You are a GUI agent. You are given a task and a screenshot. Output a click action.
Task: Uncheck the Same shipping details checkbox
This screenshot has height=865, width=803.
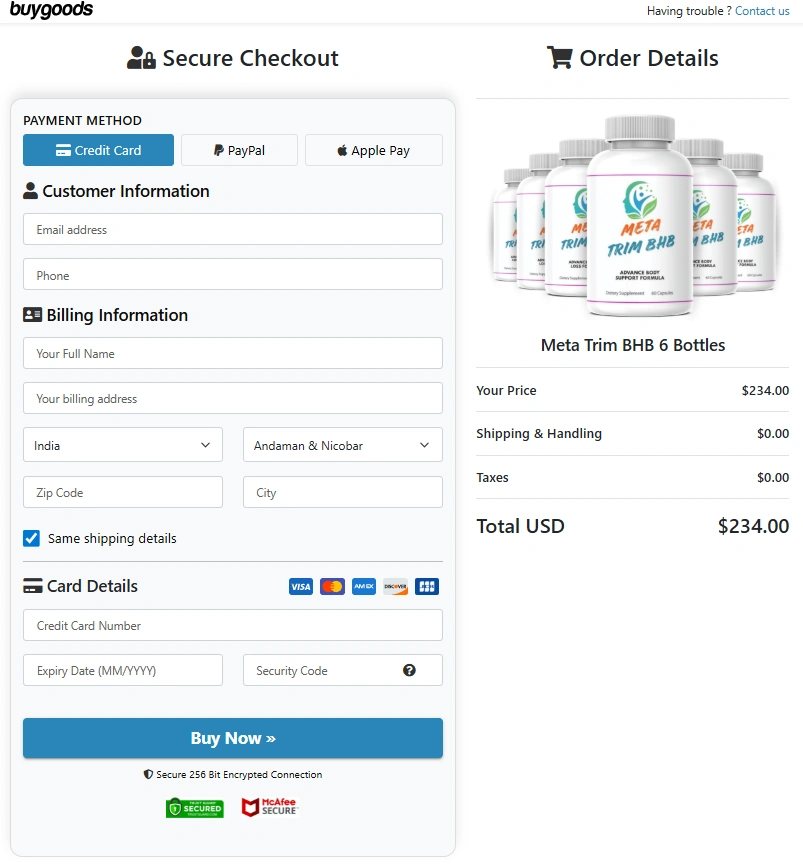pos(32,539)
